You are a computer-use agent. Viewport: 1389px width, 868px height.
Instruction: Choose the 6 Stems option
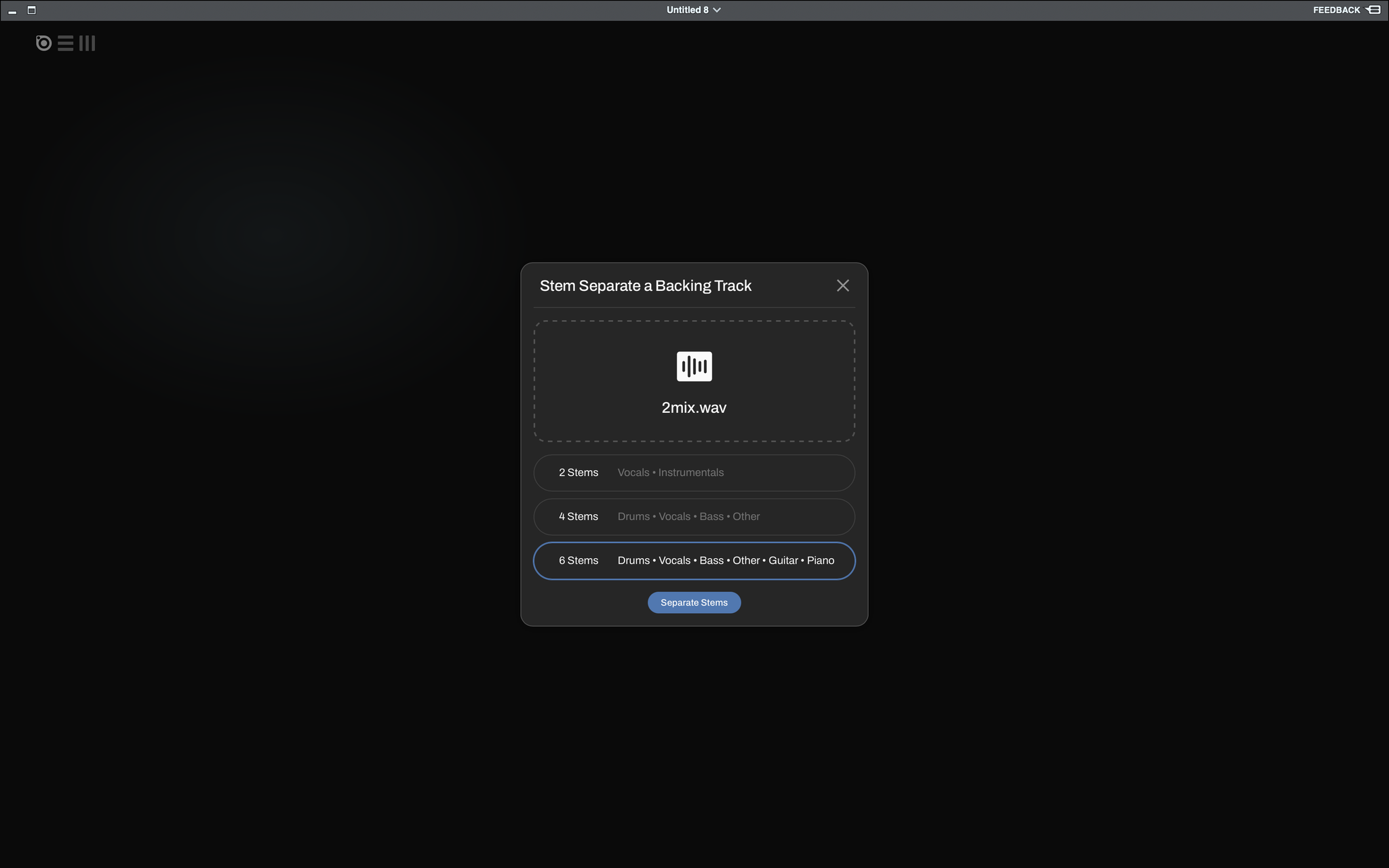pyautogui.click(x=694, y=561)
